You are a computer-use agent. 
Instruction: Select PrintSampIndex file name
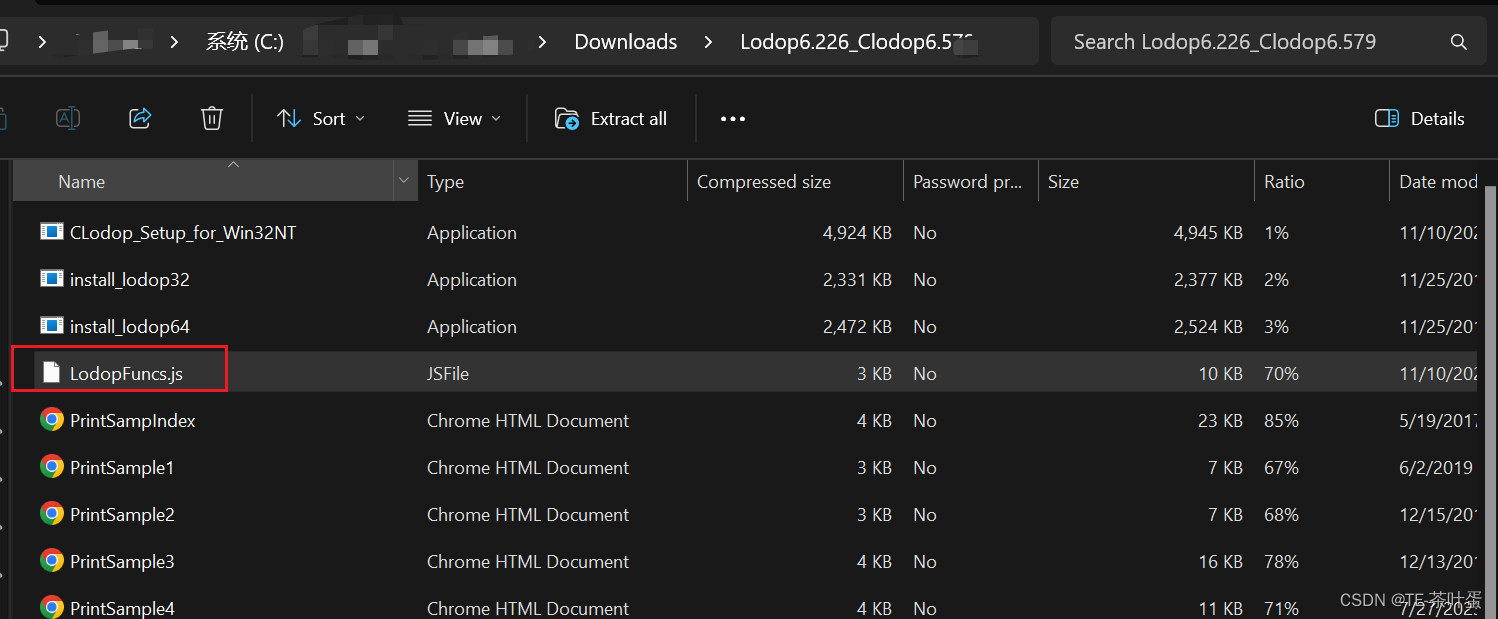(133, 421)
